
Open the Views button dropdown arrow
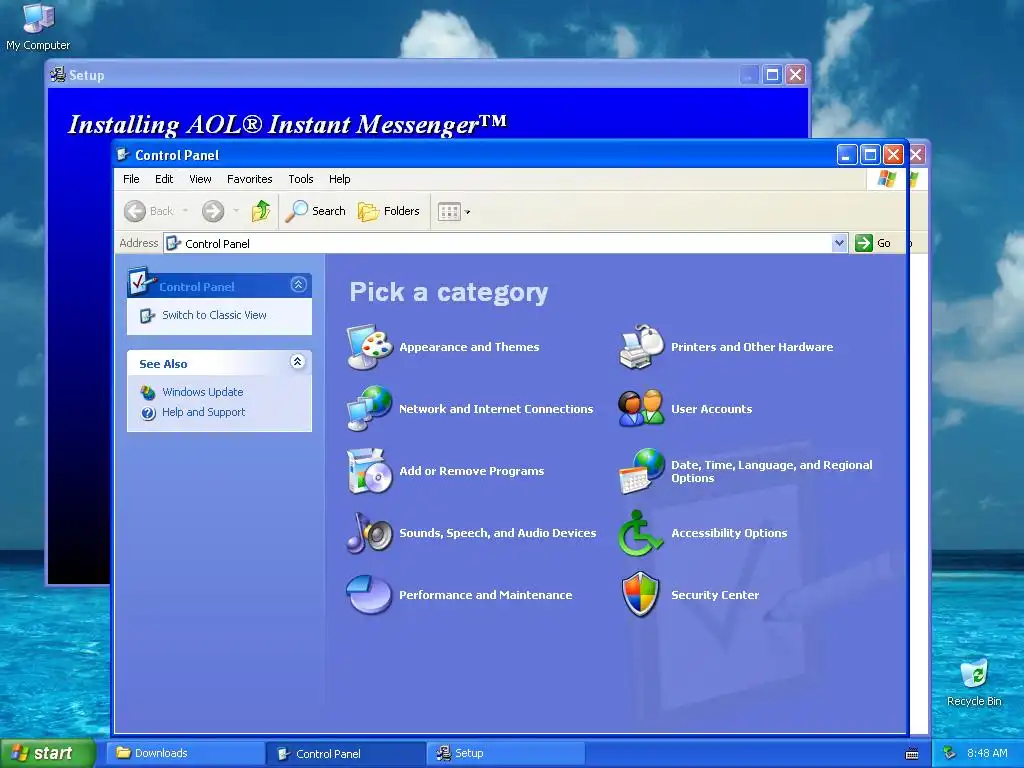click(x=467, y=212)
